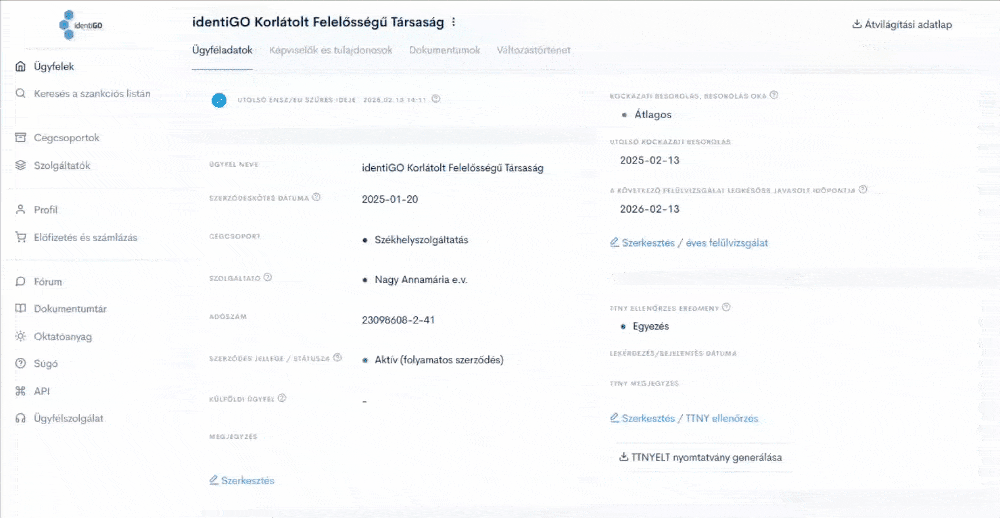Click help icon beside Szolgáltató label
Viewport: 1000px width, 518px height.
(268, 278)
